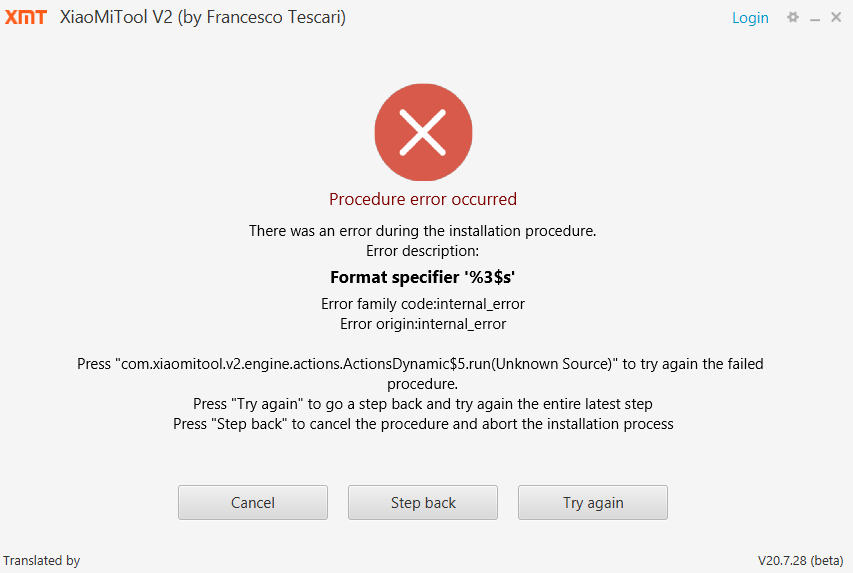The width and height of the screenshot is (853, 573).
Task: Click the 'Translated by' footer text
Action: [42, 561]
